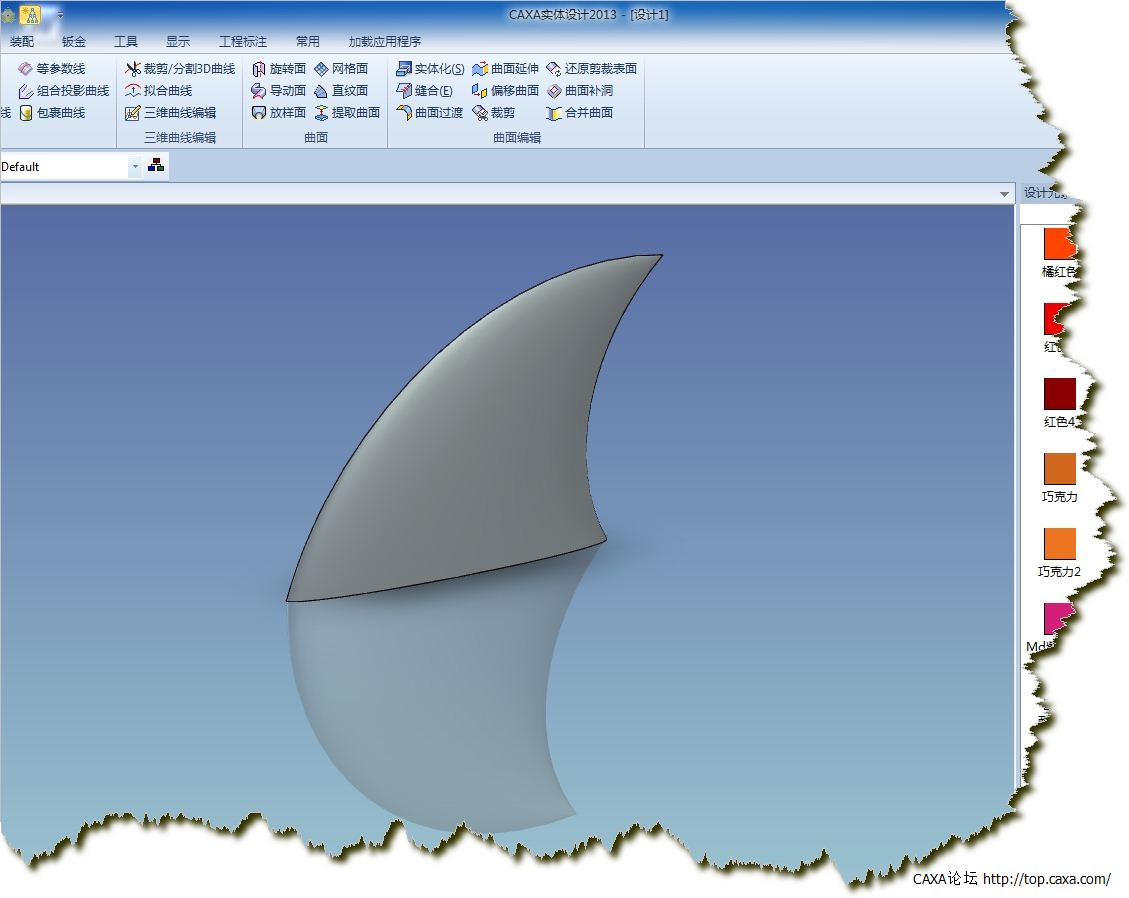The height and width of the screenshot is (898, 1129).
Task: Open the 工具 ribbon tab
Action: [x=126, y=42]
